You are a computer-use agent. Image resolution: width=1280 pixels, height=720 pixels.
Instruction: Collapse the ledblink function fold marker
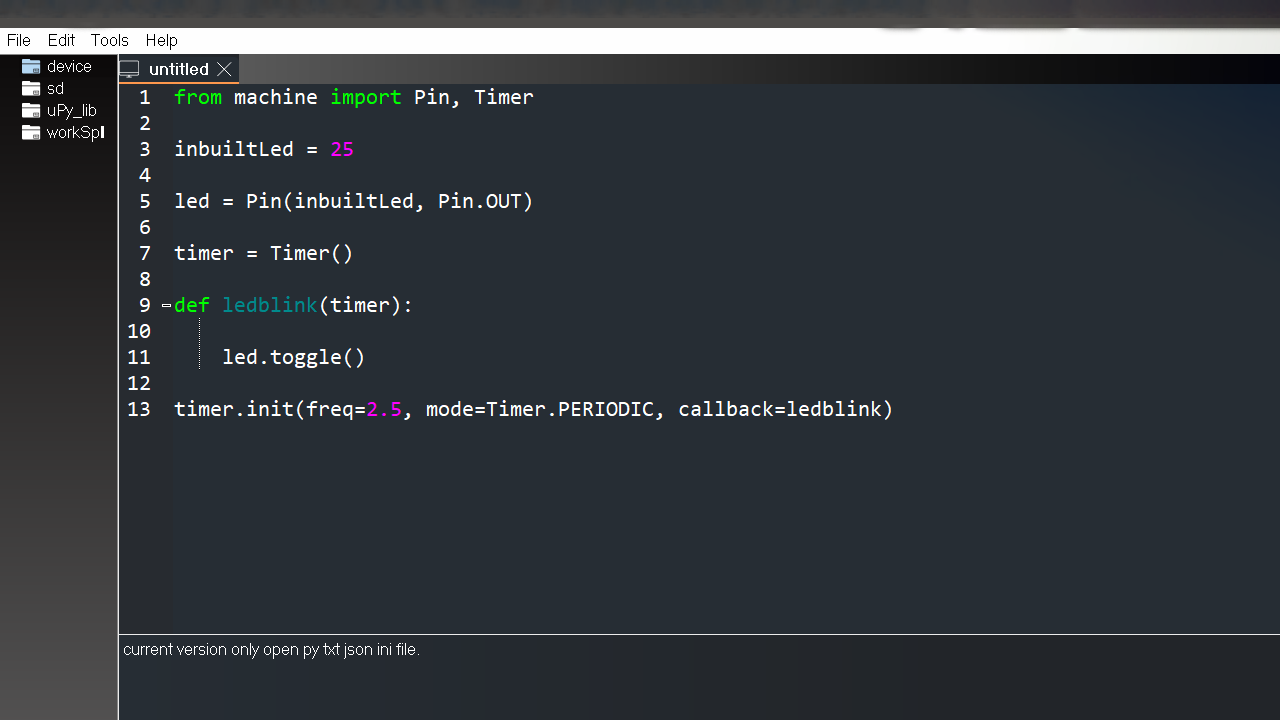166,306
